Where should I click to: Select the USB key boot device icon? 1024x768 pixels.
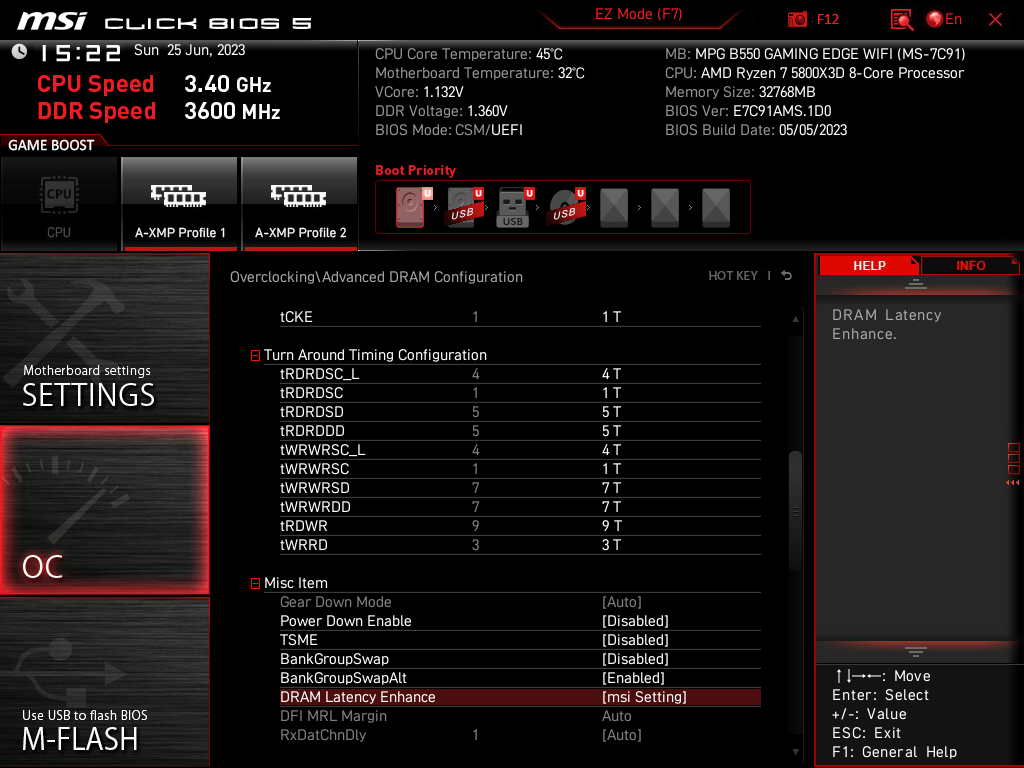(x=514, y=207)
